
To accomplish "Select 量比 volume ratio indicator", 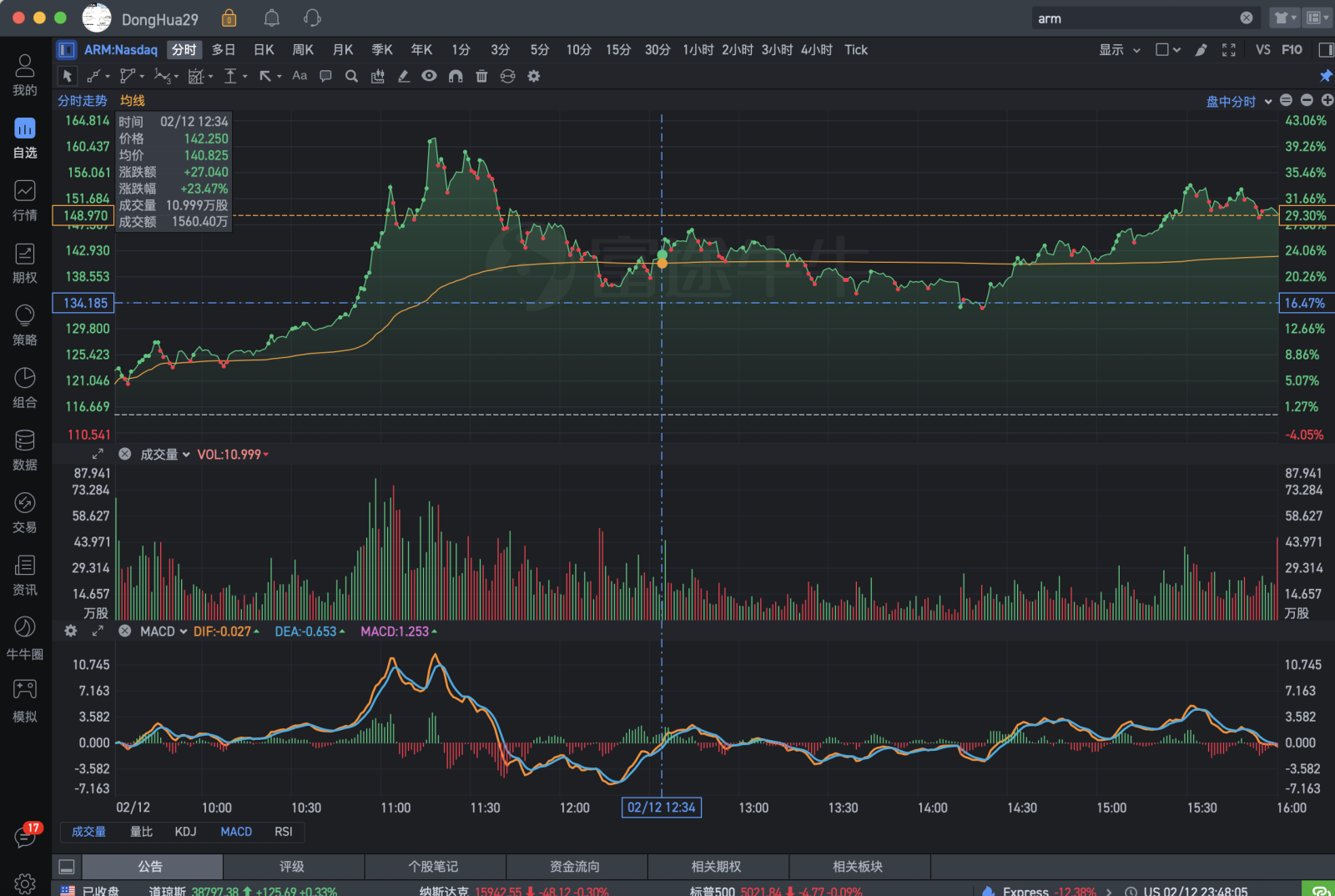I will (x=141, y=832).
